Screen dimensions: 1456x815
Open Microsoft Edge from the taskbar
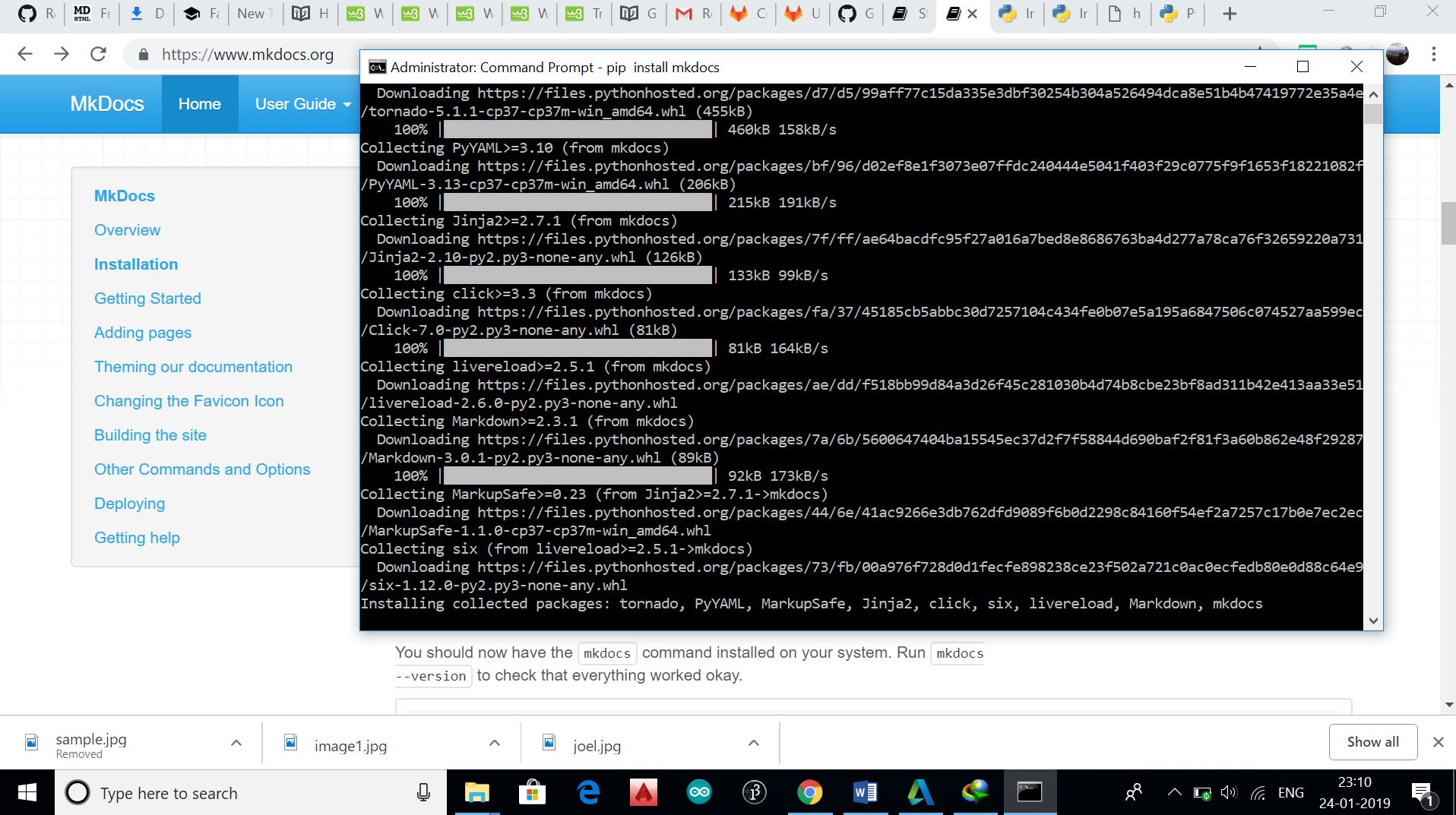588,793
